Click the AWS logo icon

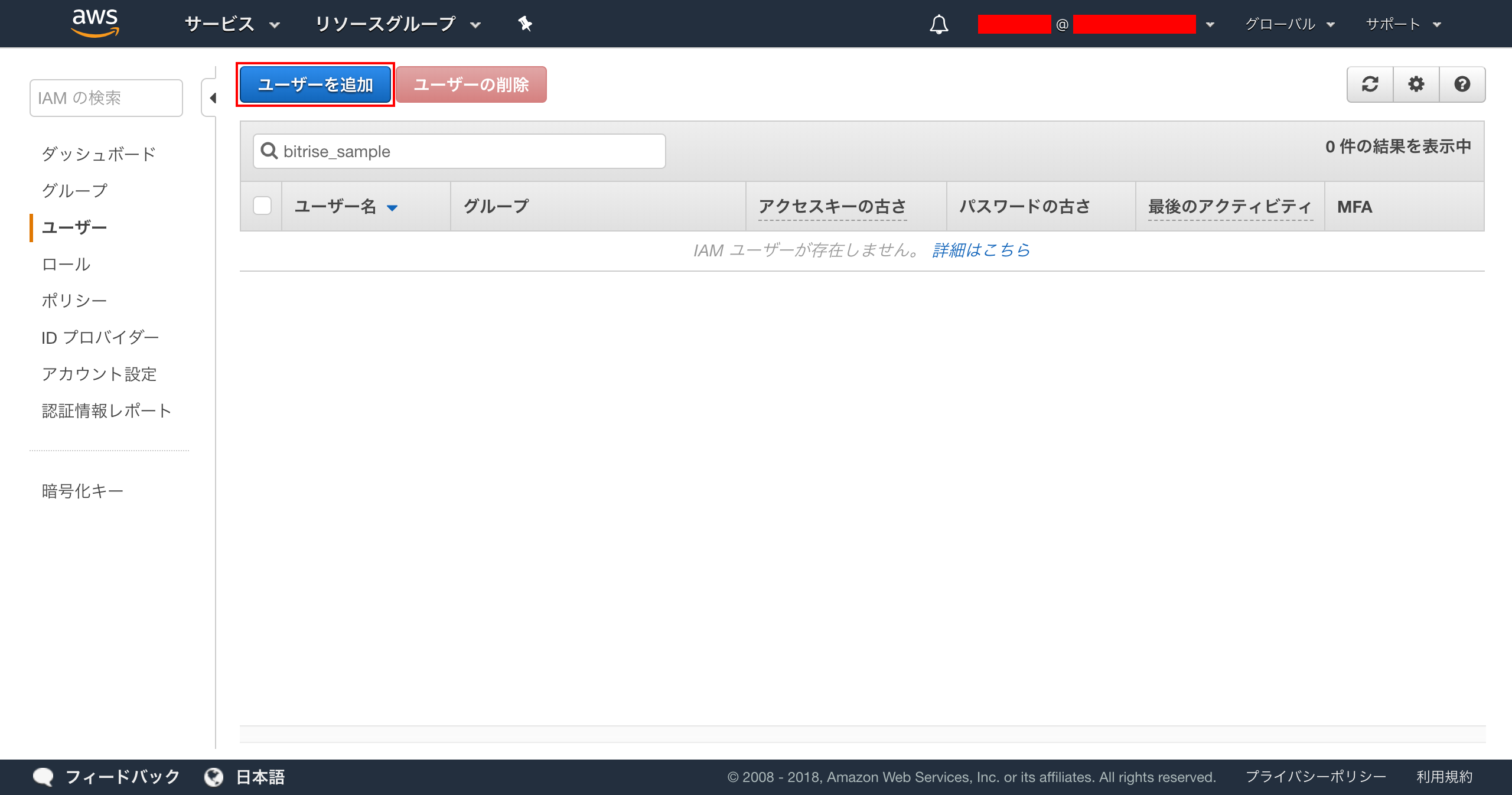pos(94,24)
